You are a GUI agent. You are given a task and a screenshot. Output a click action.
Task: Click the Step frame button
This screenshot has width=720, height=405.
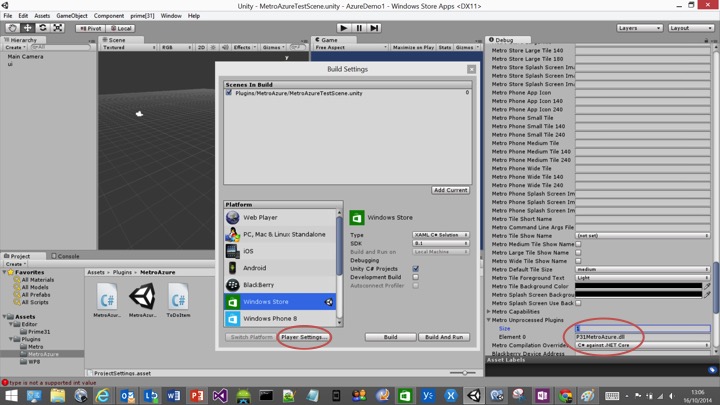[374, 28]
